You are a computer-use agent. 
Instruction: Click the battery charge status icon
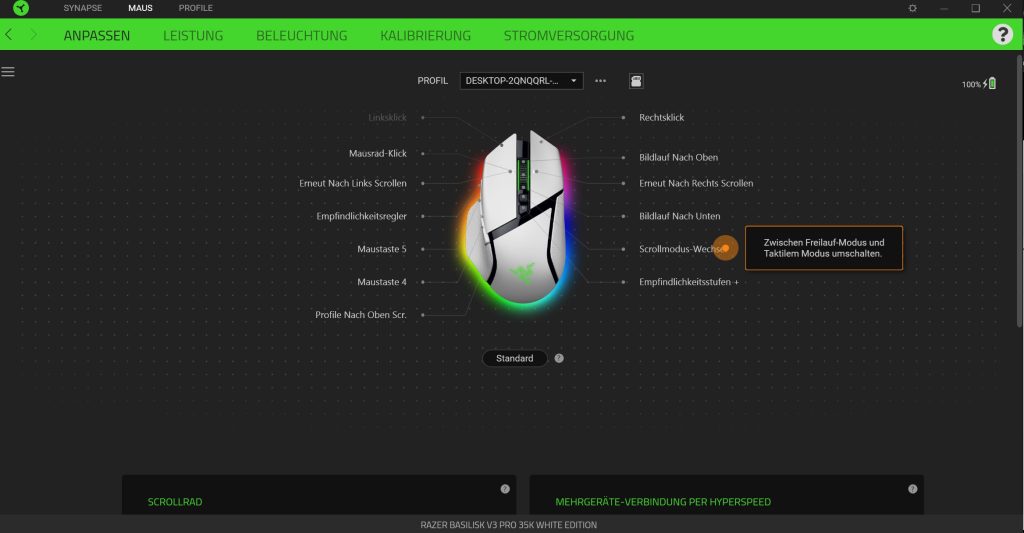point(990,84)
